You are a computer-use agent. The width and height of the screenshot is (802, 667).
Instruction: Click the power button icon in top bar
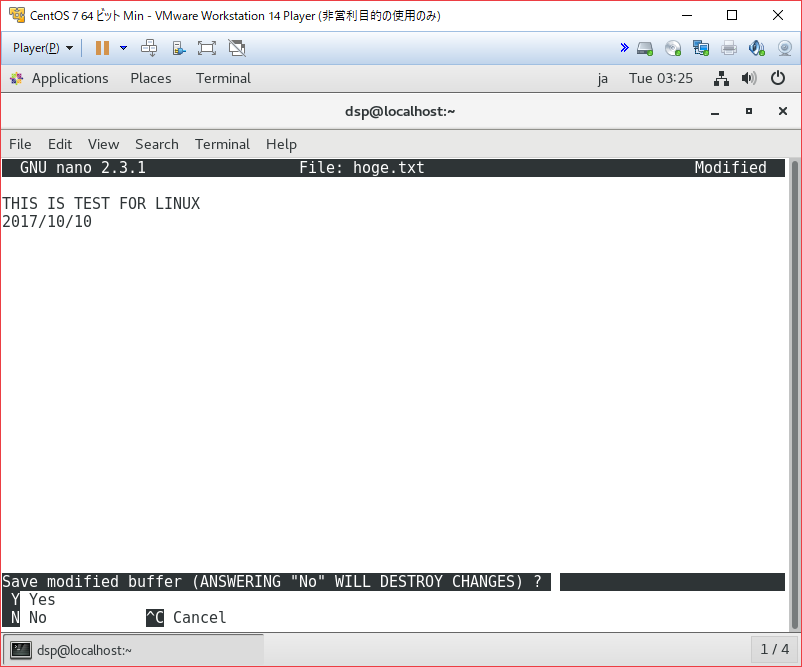(778, 78)
